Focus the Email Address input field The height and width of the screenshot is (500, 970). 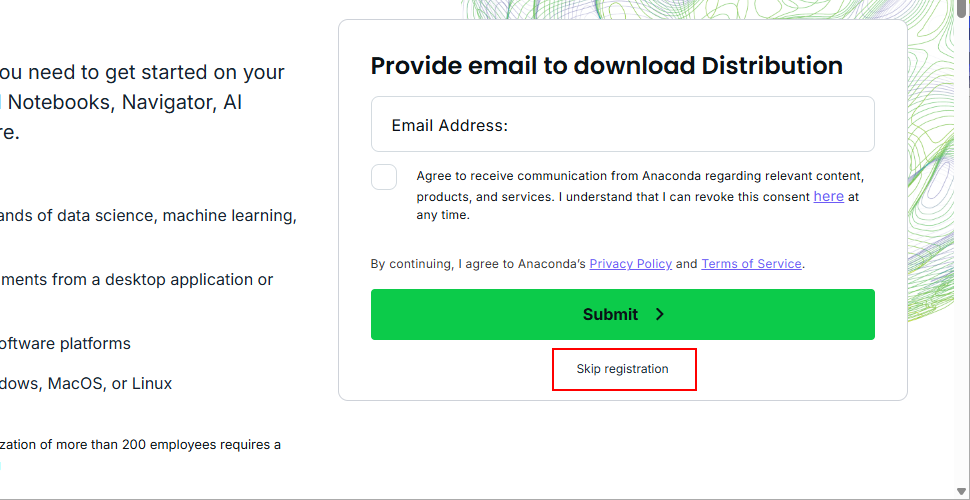[623, 124]
